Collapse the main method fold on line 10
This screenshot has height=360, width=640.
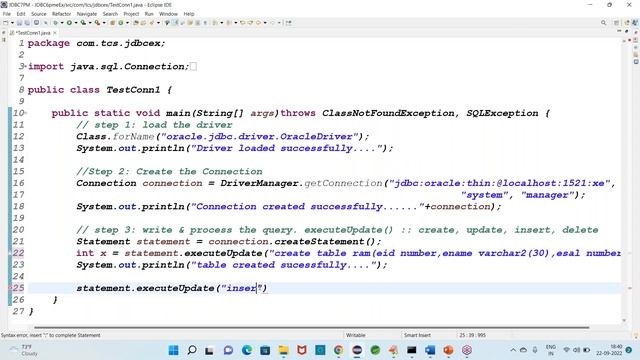(x=26, y=113)
